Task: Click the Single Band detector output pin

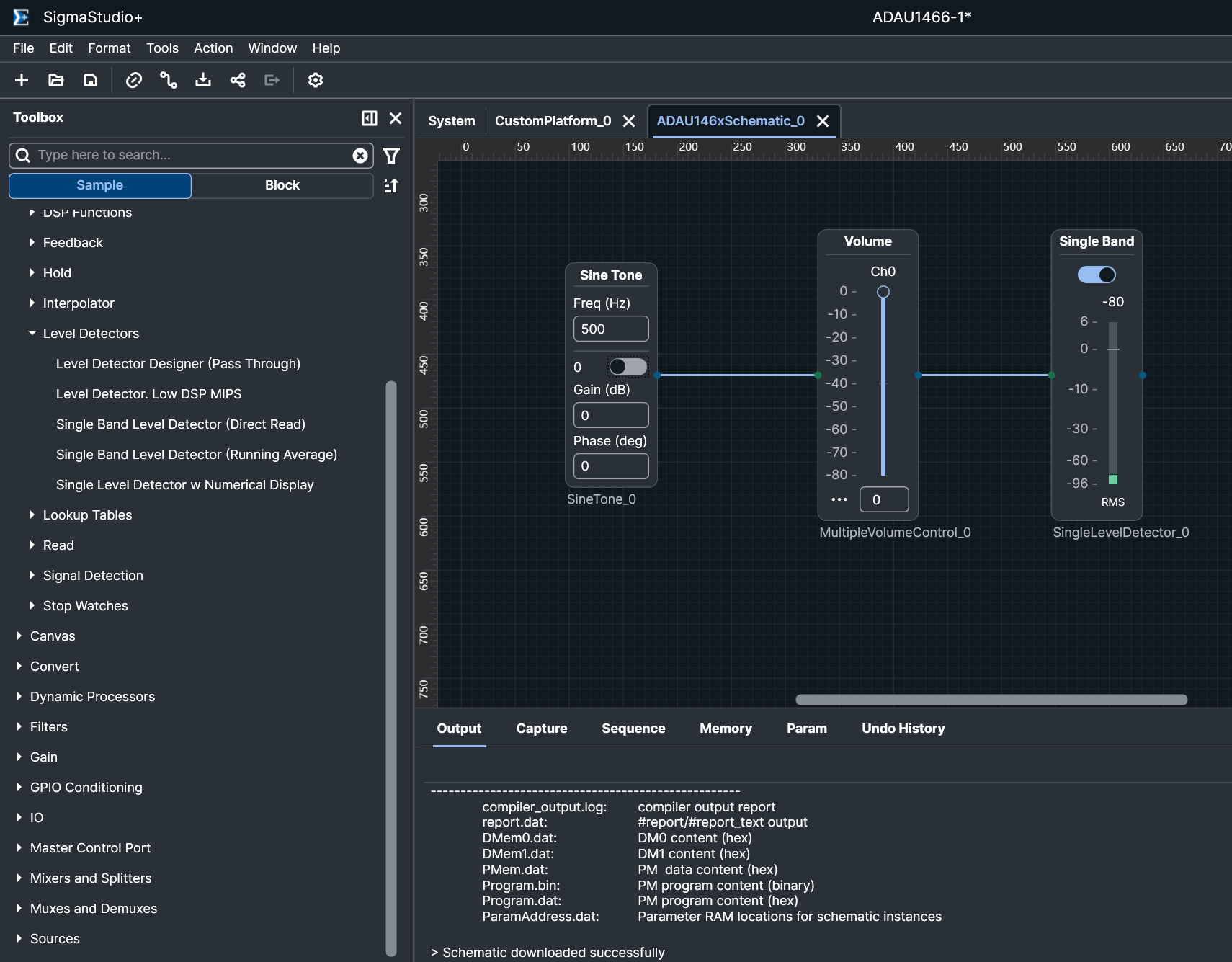Action: click(1143, 375)
